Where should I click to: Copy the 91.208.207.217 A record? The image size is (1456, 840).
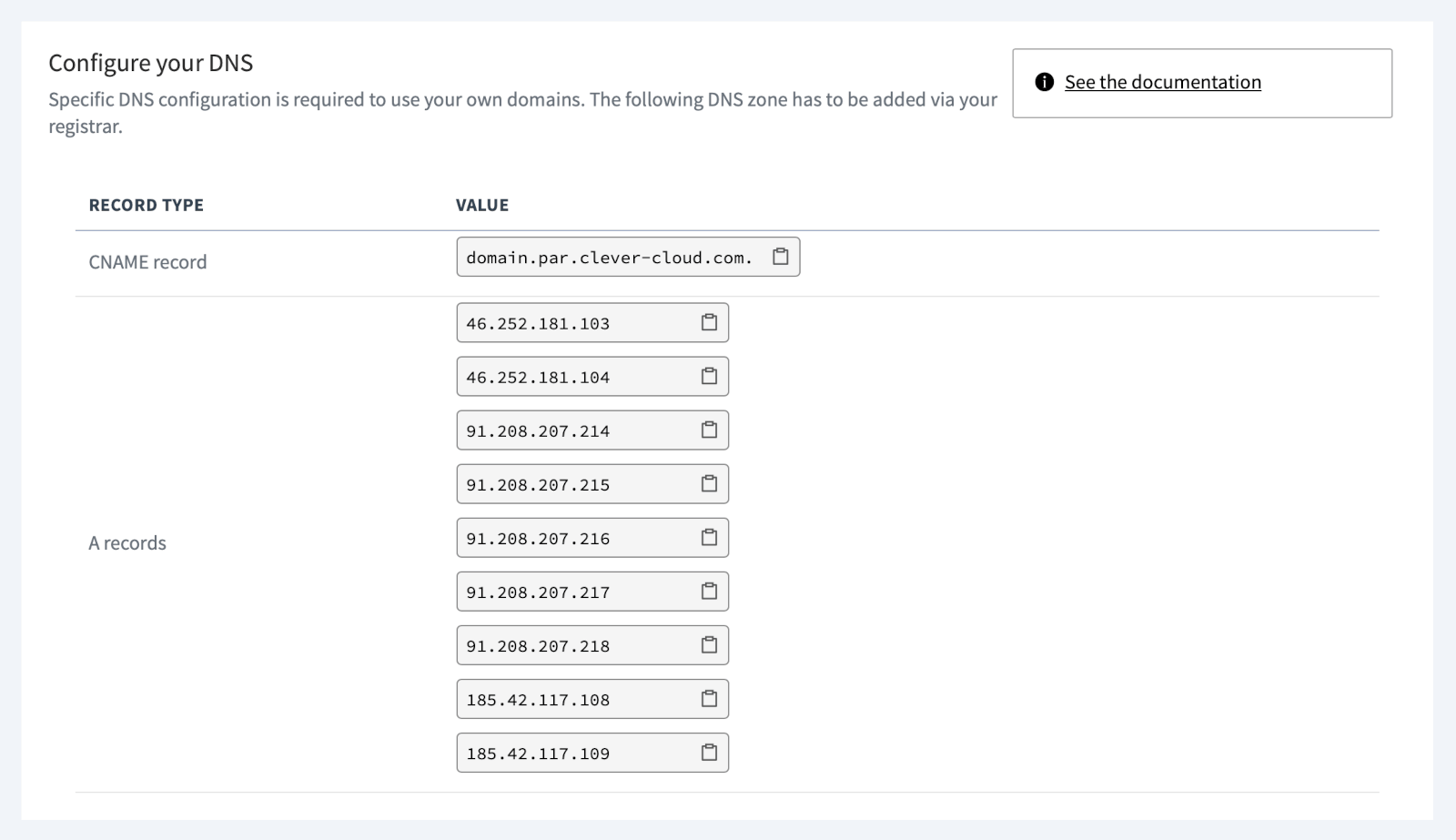coord(711,591)
